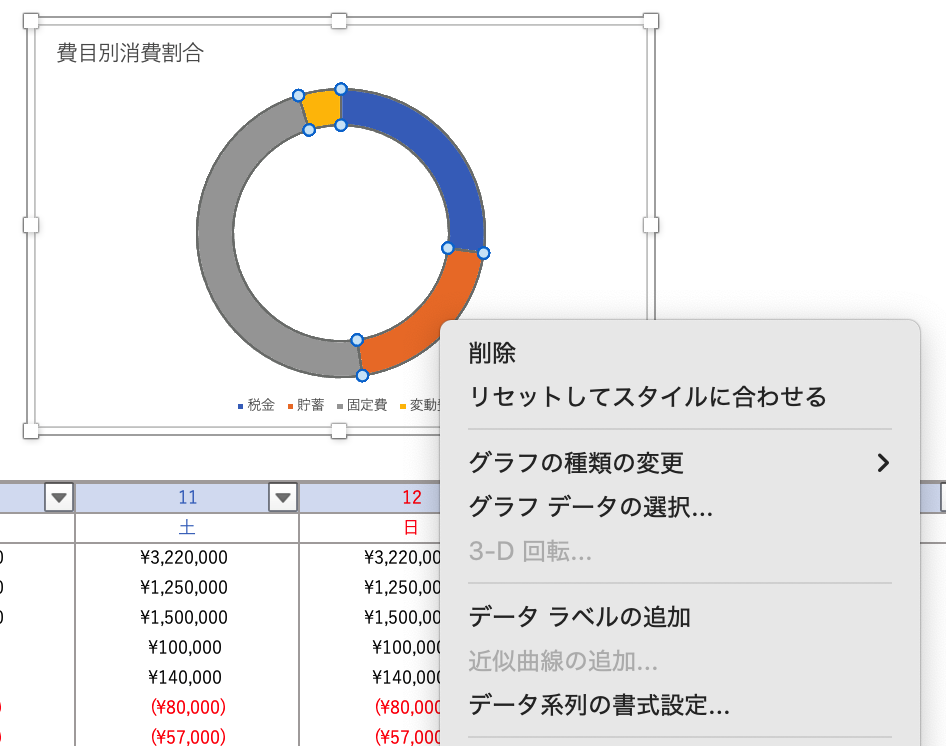Image resolution: width=946 pixels, height=746 pixels.
Task: Click 削除 in the context menu
Action: coord(492,353)
